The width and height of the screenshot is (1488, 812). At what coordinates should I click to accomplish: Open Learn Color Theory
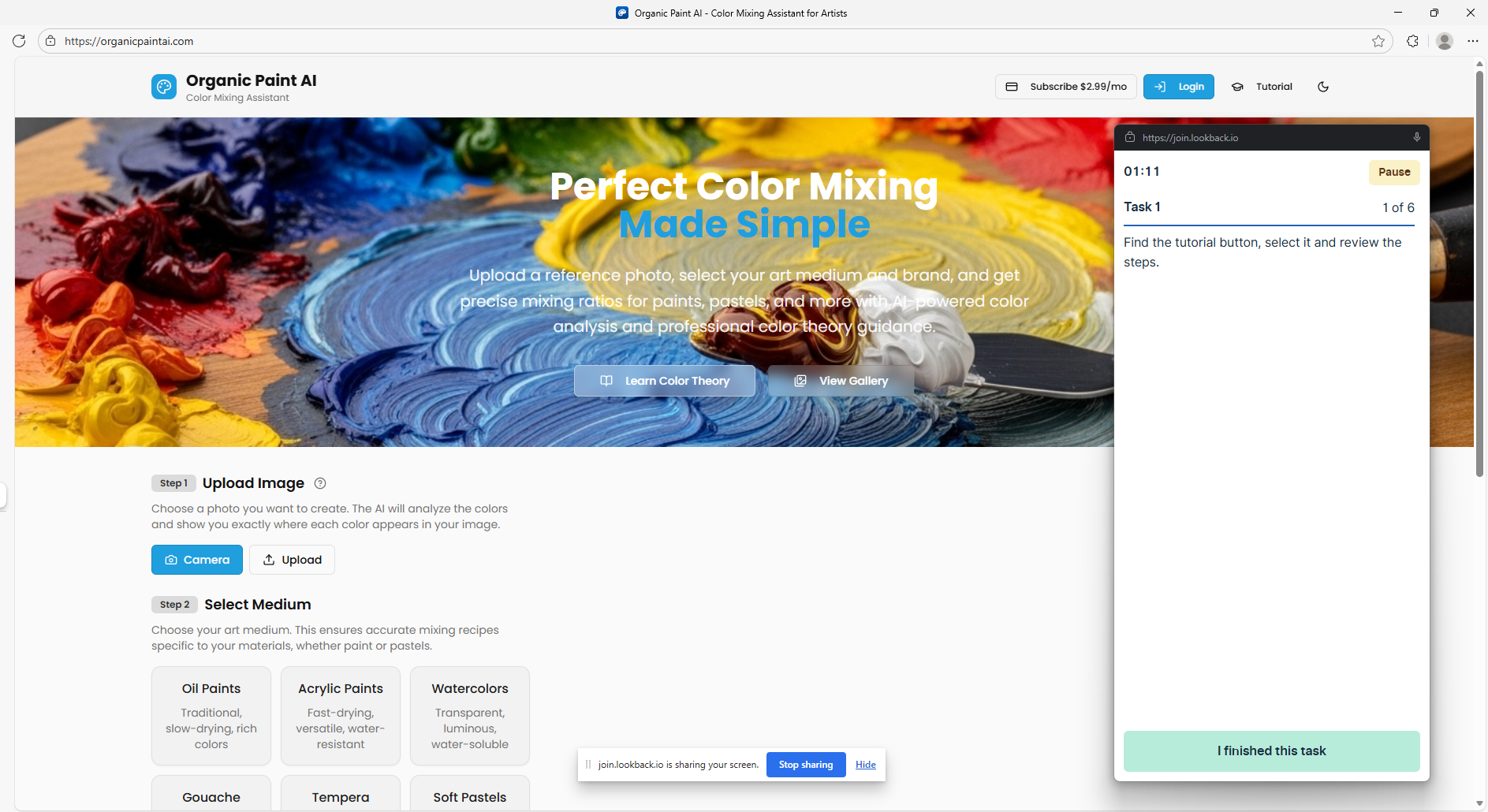[x=665, y=381]
